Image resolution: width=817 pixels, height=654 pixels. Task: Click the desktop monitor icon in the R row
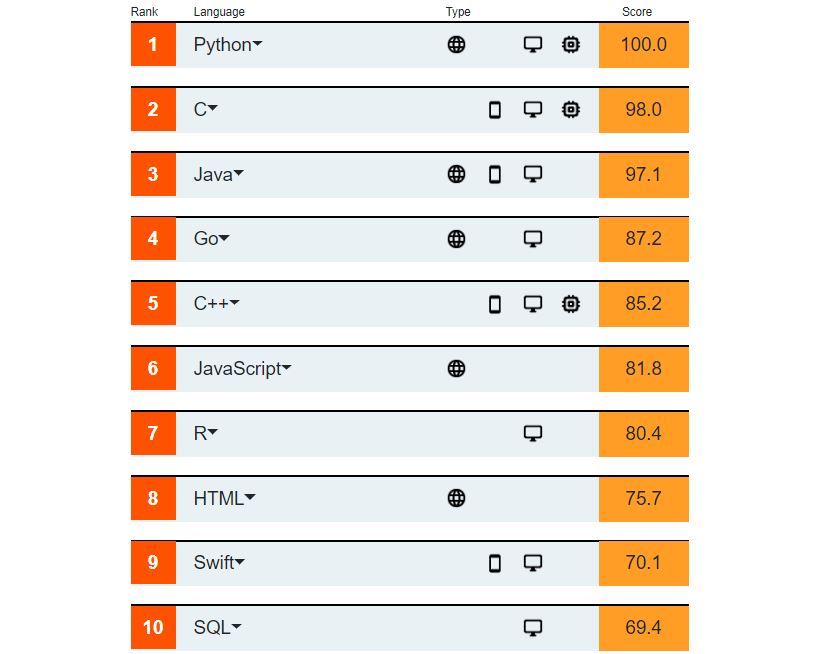pos(533,434)
